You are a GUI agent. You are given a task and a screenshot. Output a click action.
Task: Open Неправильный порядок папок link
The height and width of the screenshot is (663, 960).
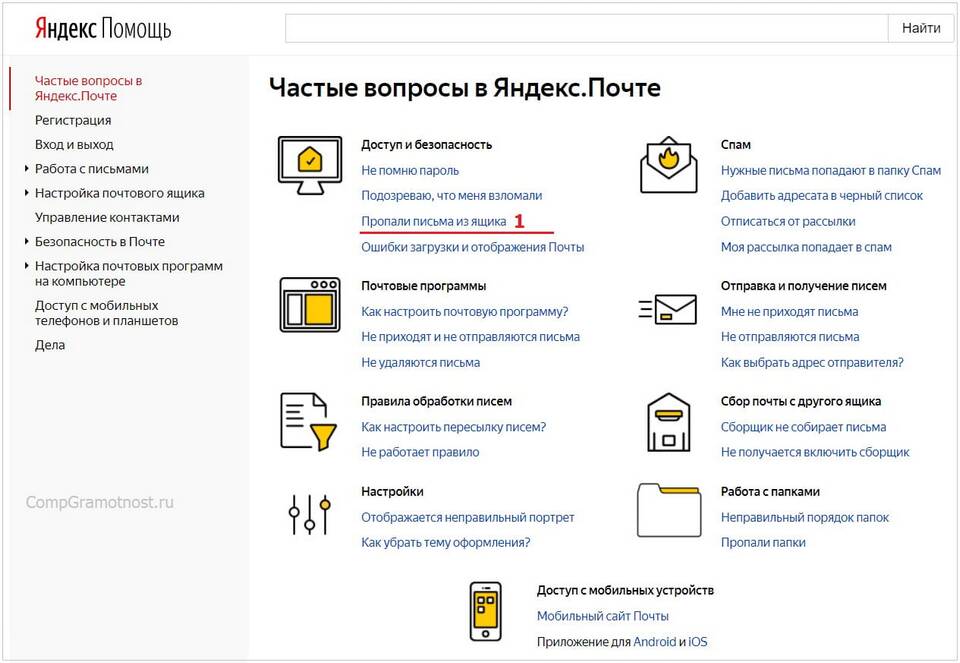tap(804, 517)
